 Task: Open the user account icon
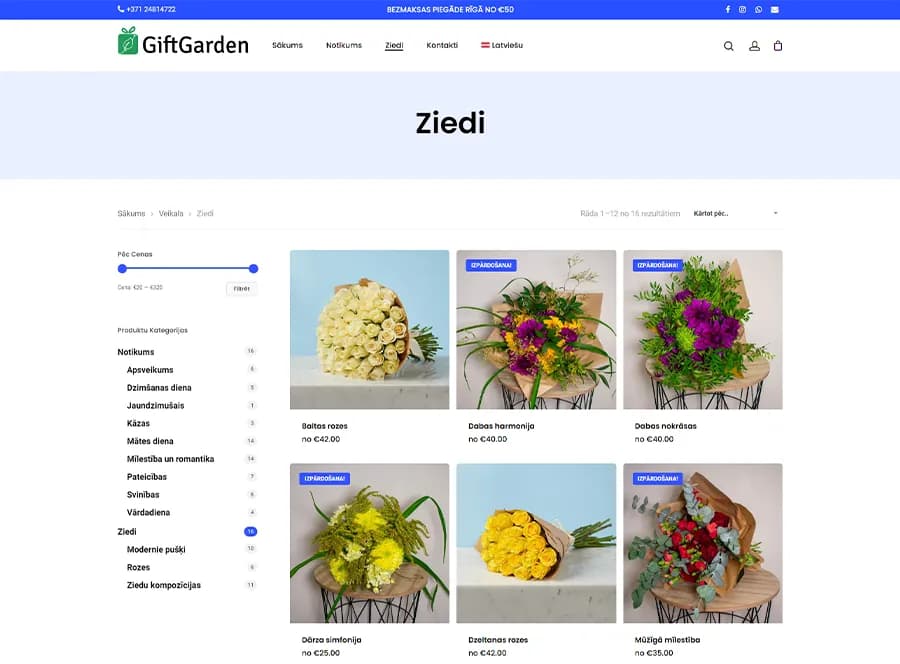[754, 46]
